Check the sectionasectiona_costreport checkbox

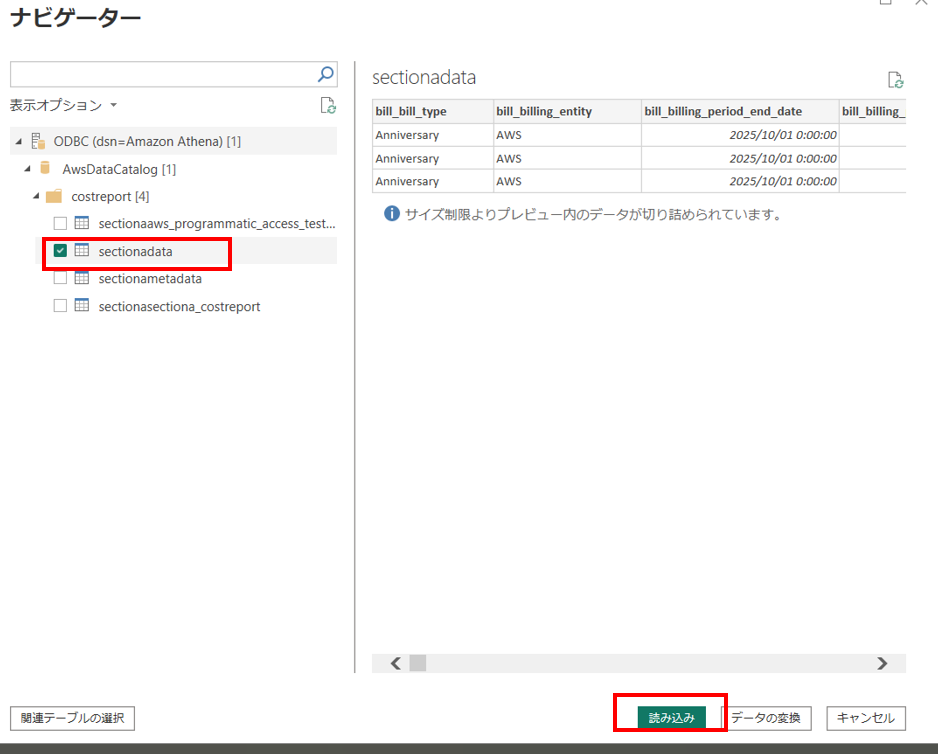(x=60, y=306)
